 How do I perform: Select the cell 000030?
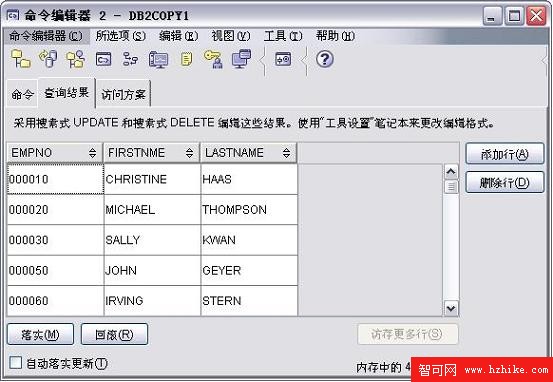55,240
